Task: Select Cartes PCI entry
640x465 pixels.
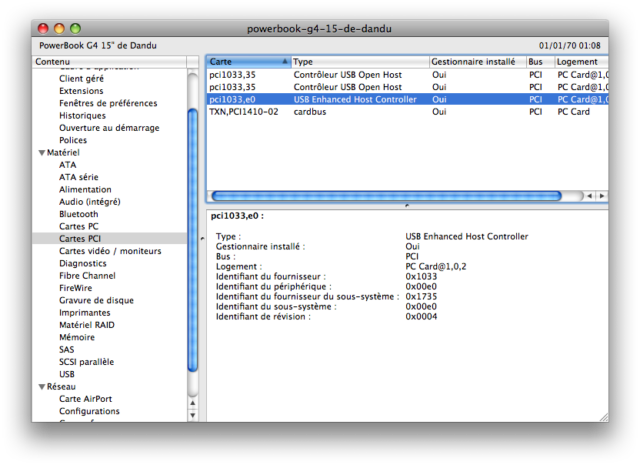Action: click(x=109, y=238)
